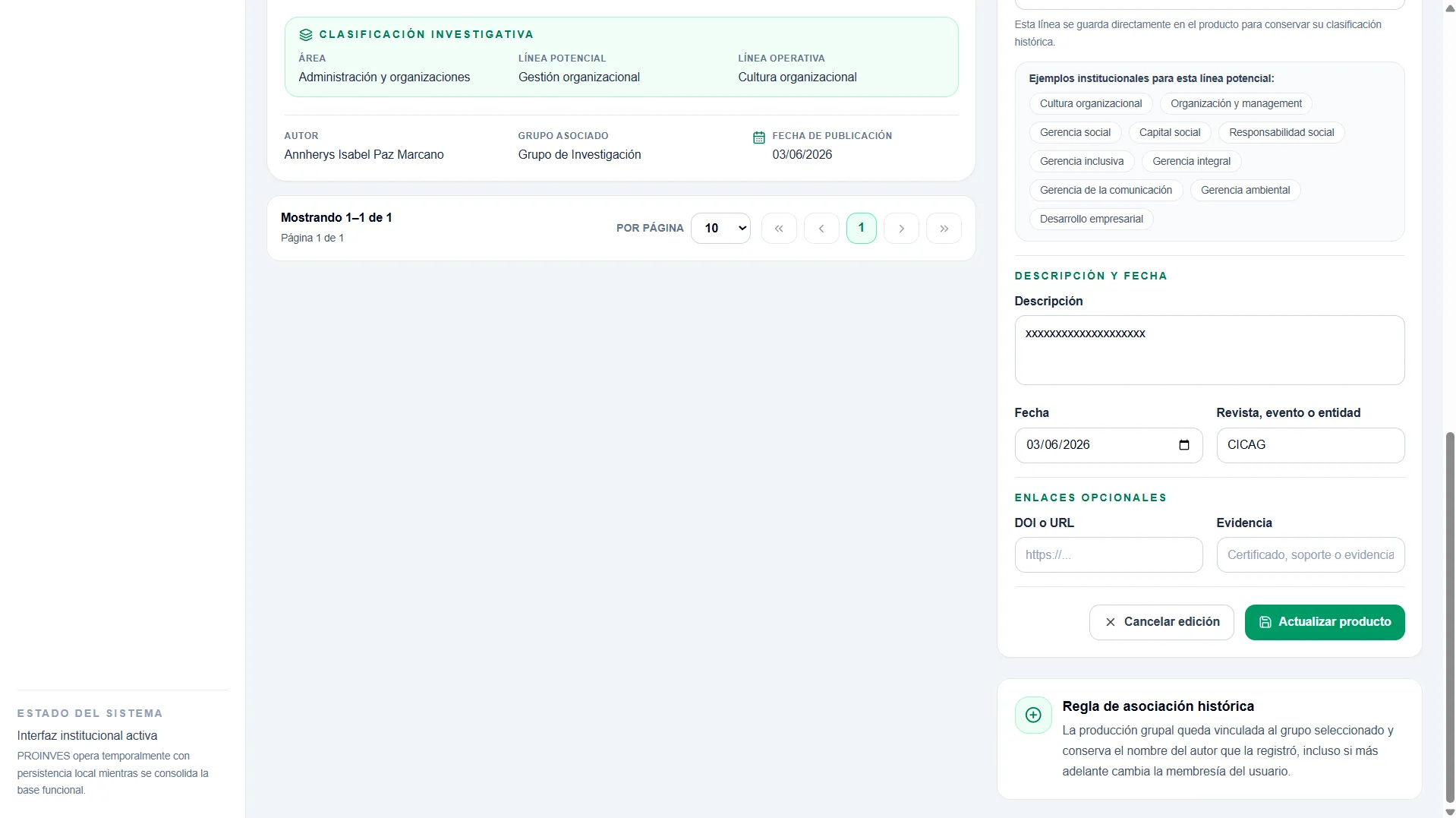Go to previous page arrow
Viewport: 1456px width, 818px height.
coord(821,229)
